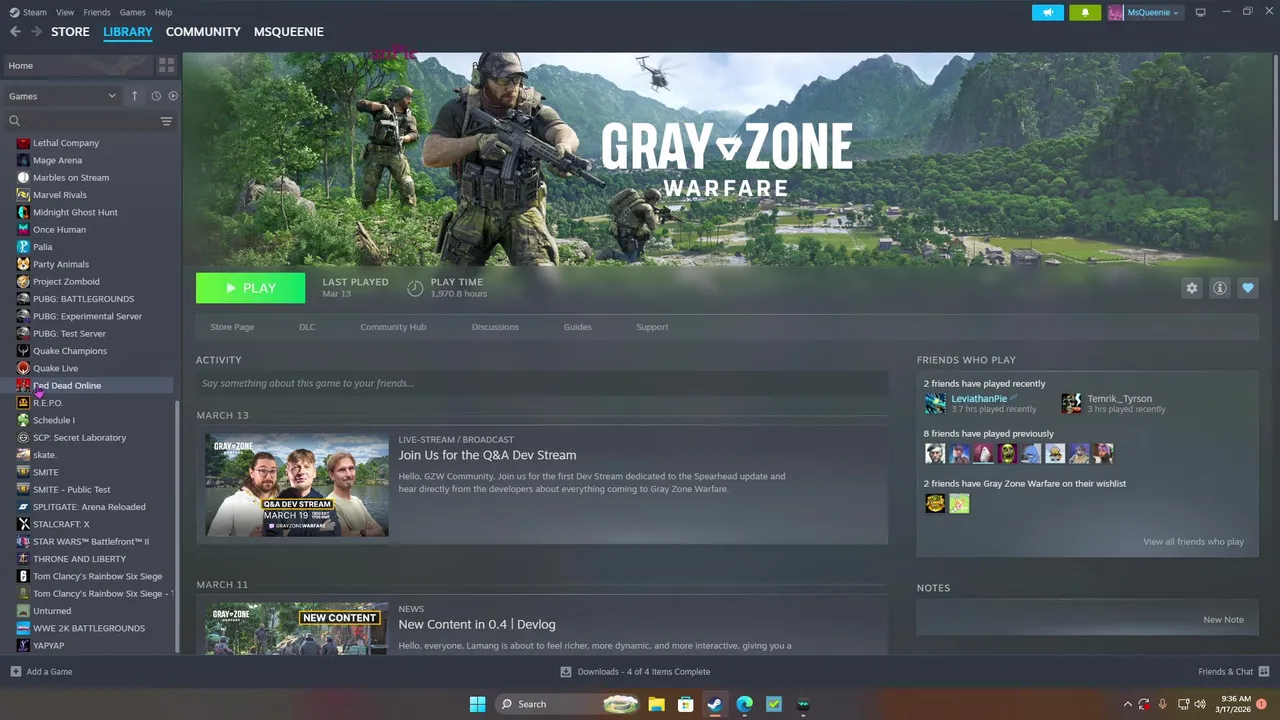The width and height of the screenshot is (1280, 720).
Task: Click the green PLAY button
Action: coord(250,288)
